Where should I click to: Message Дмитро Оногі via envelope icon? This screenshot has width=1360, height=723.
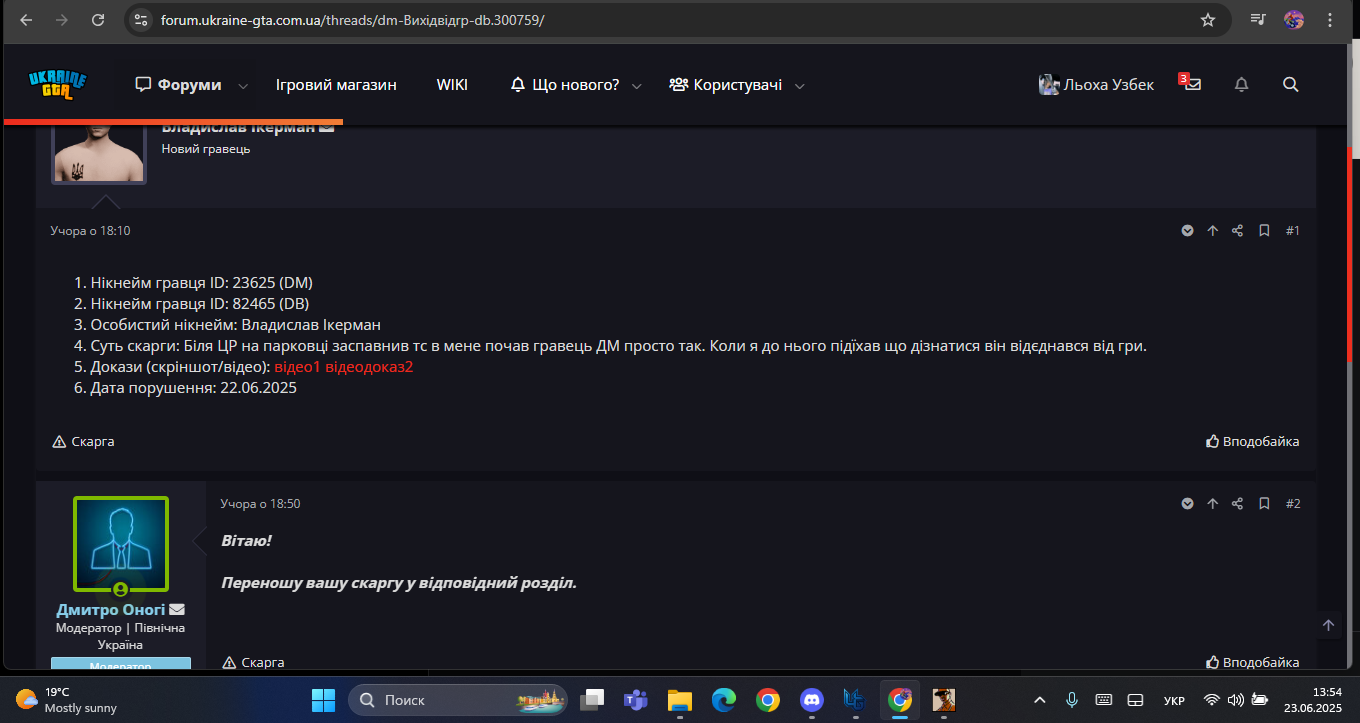pyautogui.click(x=177, y=609)
